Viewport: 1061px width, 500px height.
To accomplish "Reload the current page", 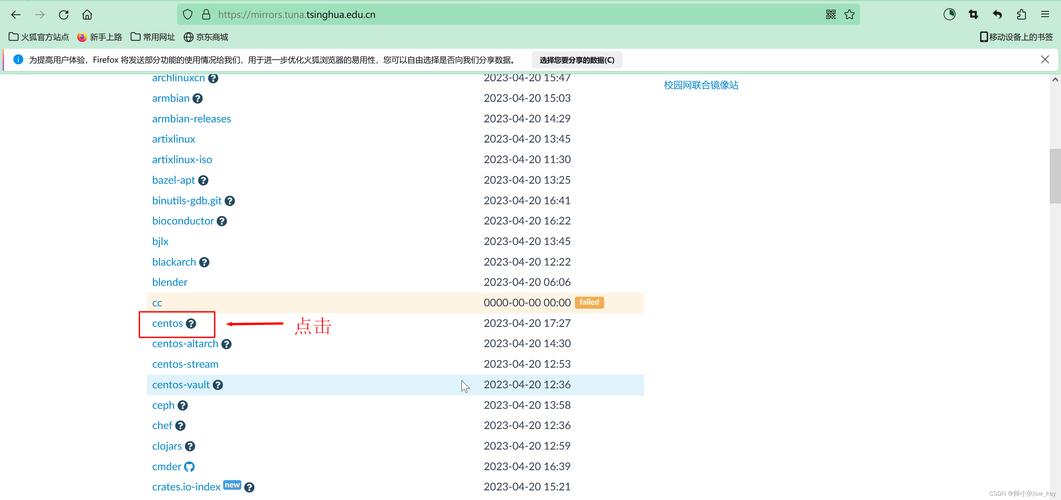I will click(x=64, y=15).
